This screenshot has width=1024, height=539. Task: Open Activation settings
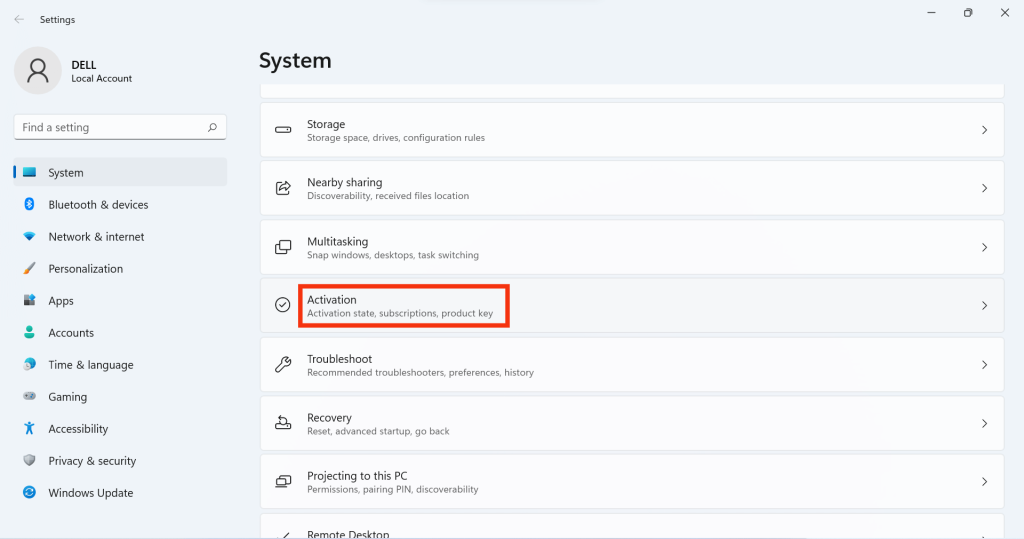632,305
